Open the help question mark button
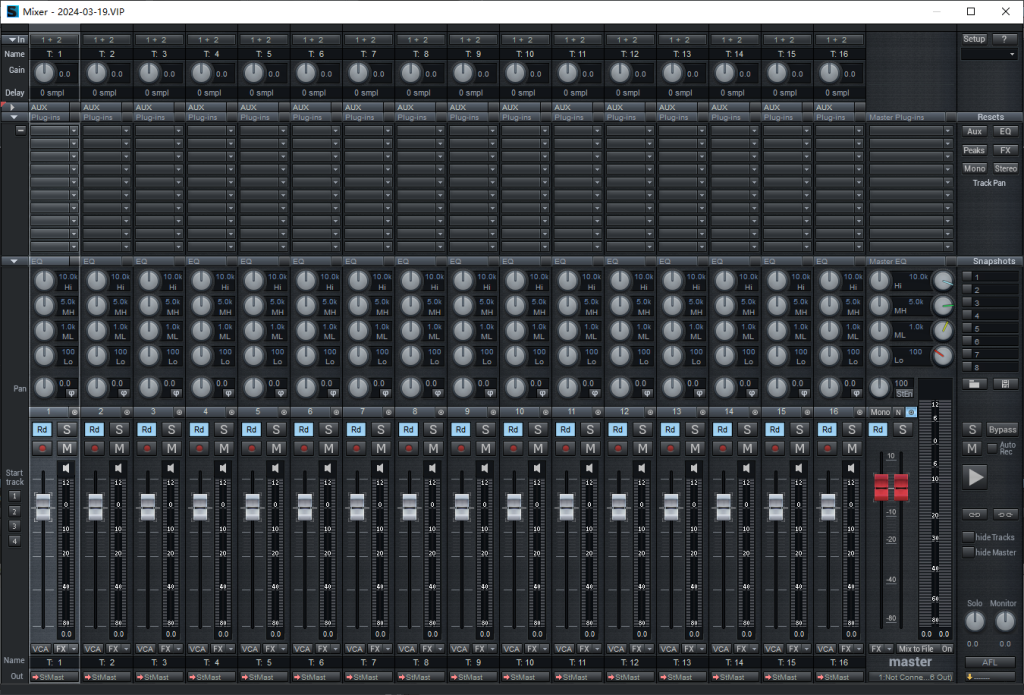This screenshot has width=1024, height=695. (1005, 39)
